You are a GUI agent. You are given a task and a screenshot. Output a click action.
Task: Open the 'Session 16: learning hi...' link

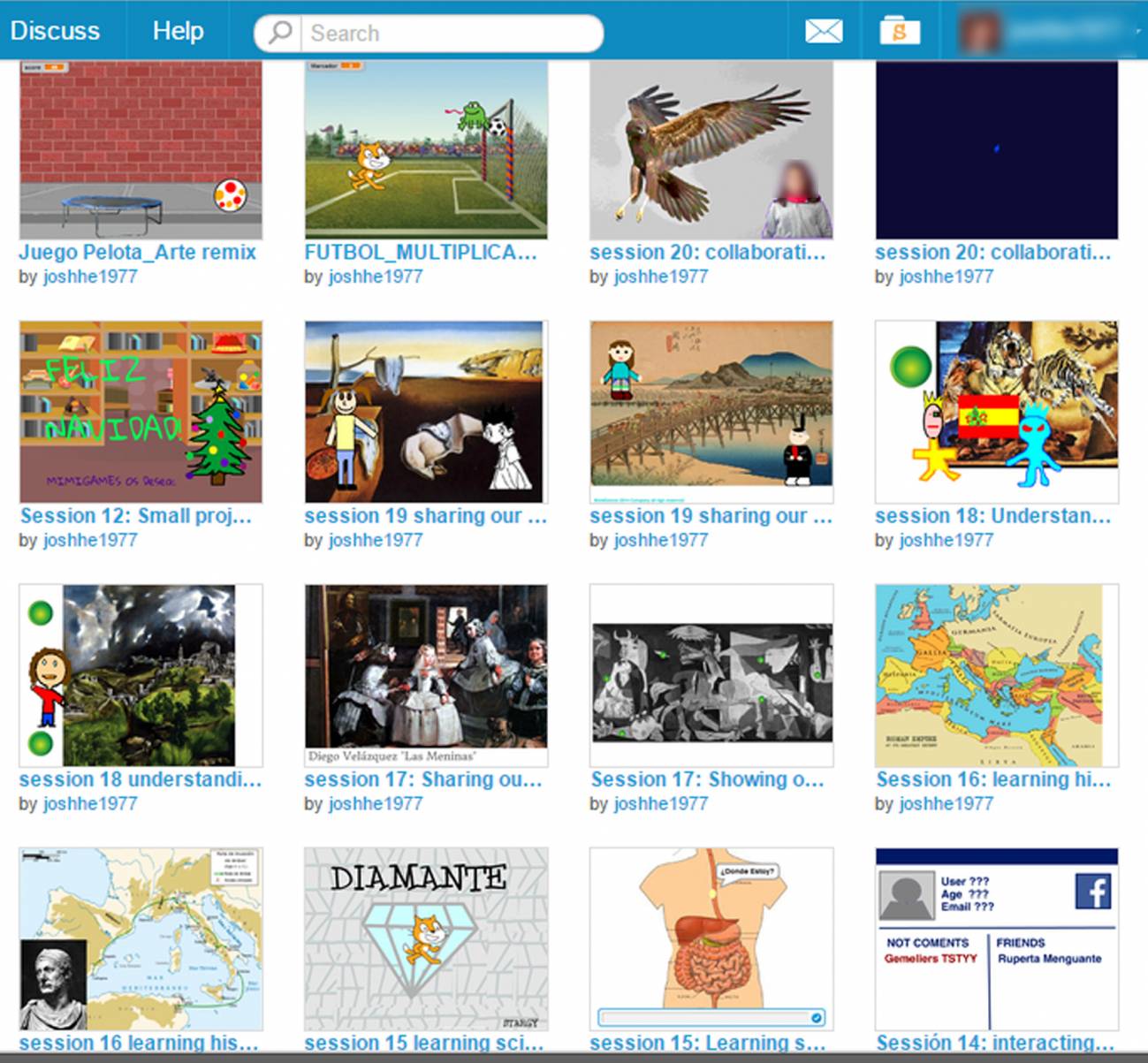[993, 779]
